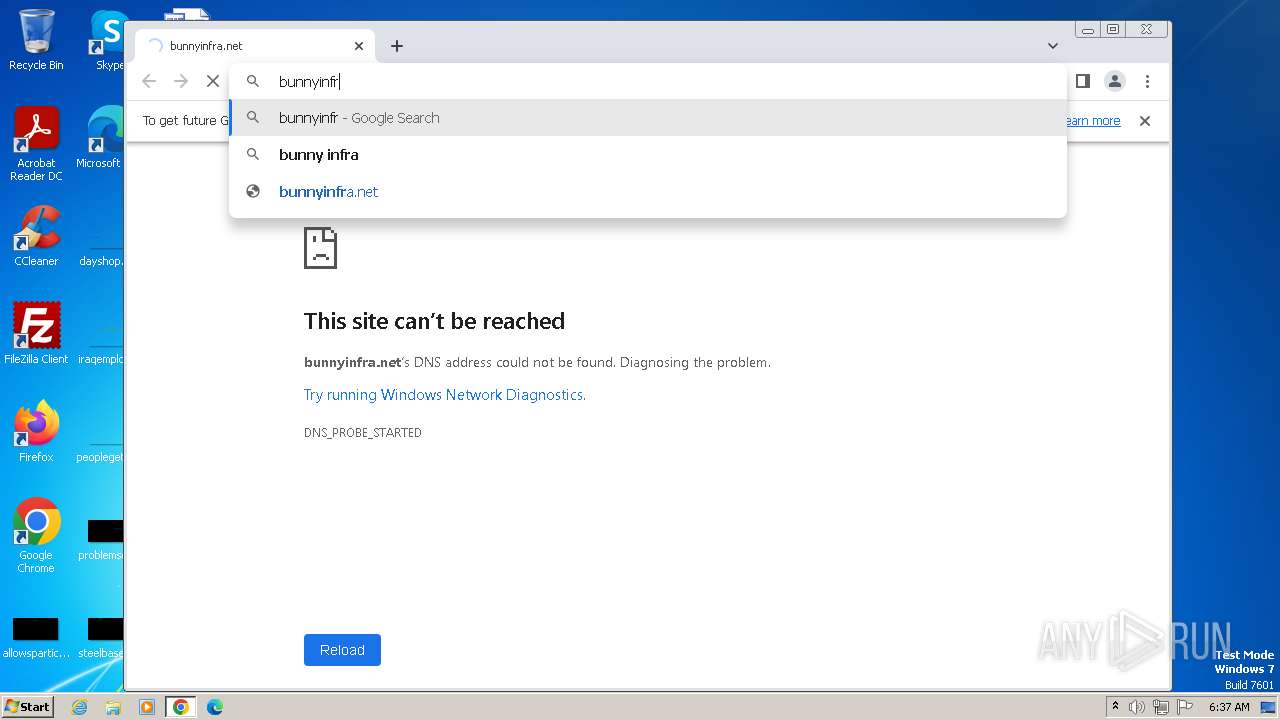1280x720 pixels.
Task: Open volume control tray icon
Action: pos(1137,707)
